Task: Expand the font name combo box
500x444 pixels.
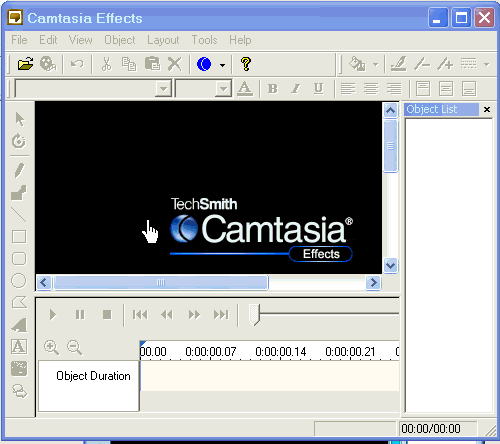Action: (163, 89)
